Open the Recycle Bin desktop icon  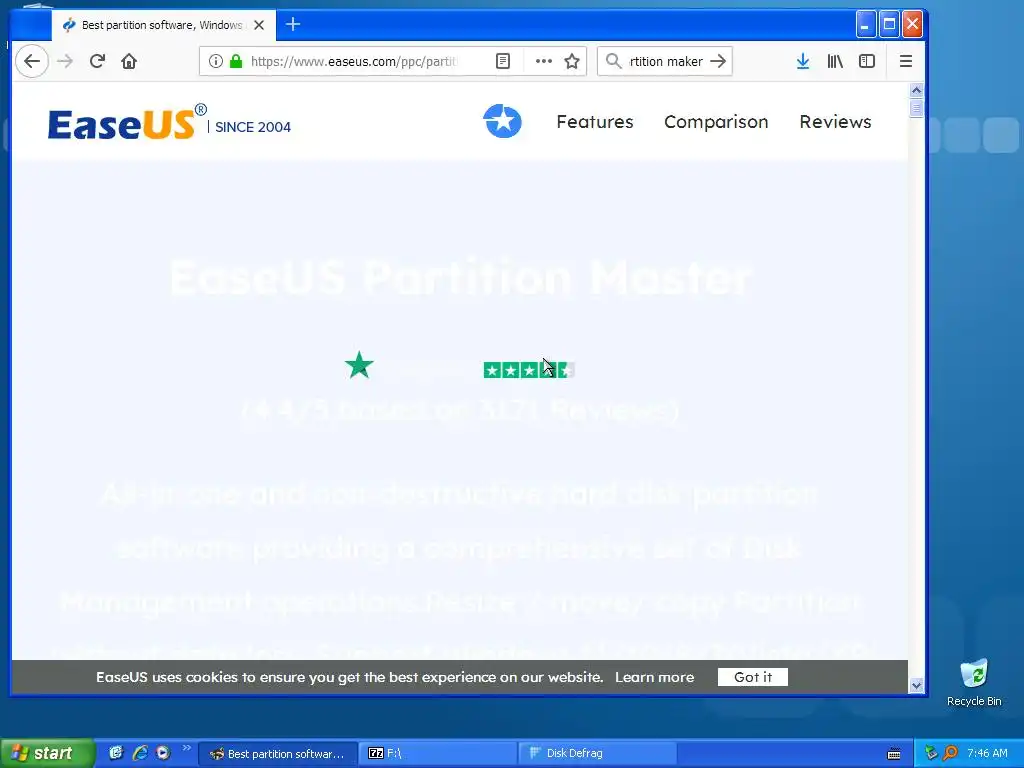[974, 683]
